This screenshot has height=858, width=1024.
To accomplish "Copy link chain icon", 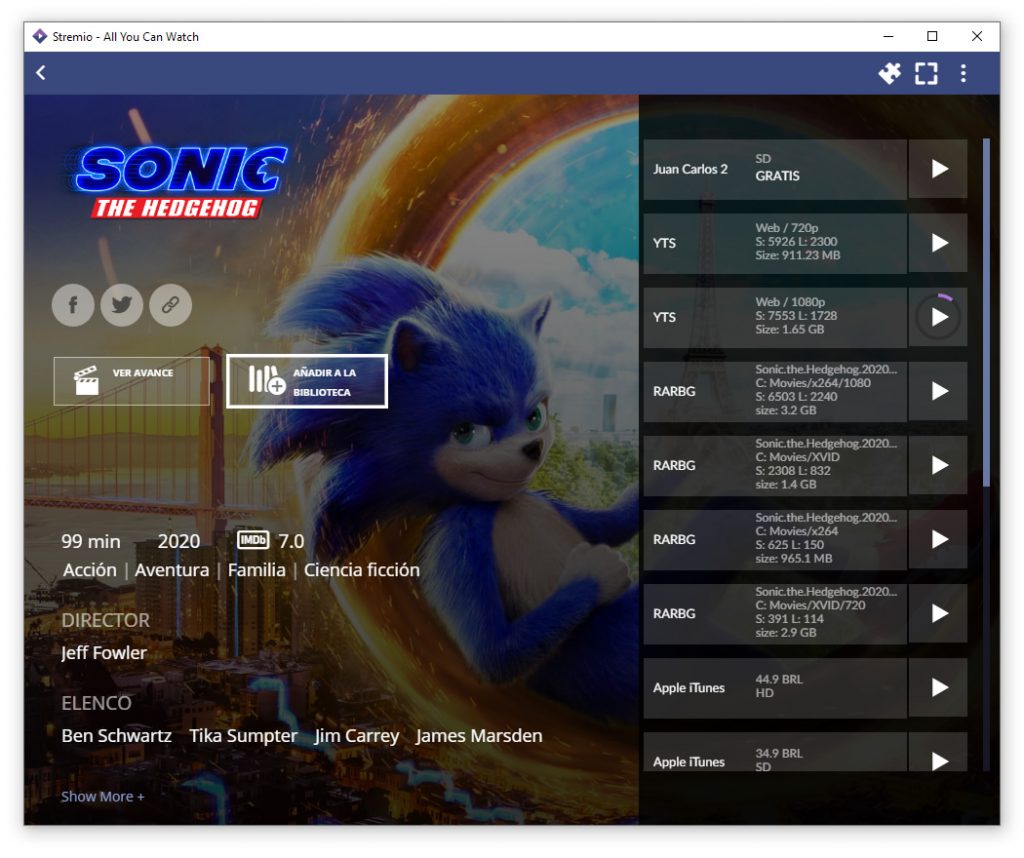I will click(x=170, y=305).
